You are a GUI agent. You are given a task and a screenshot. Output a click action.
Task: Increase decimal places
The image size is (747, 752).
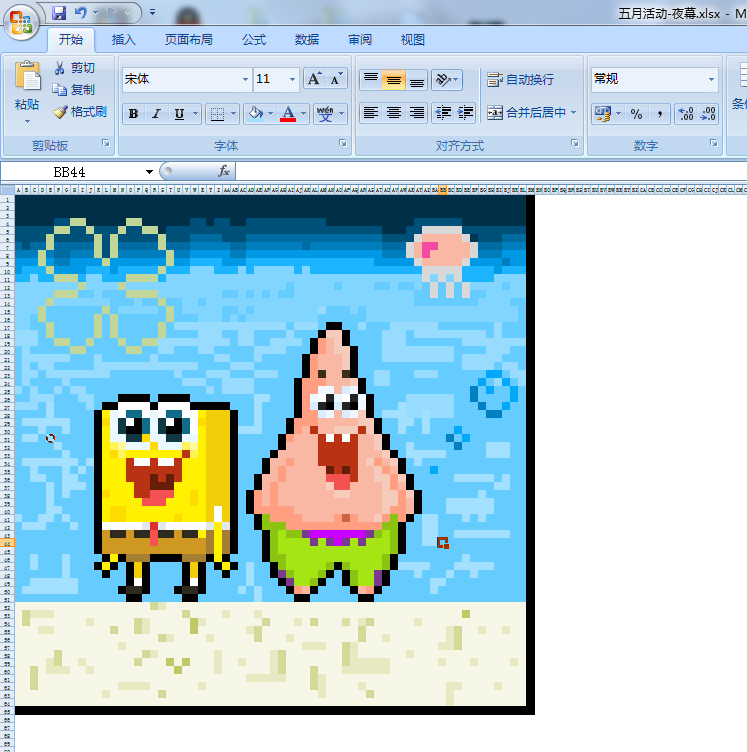tap(686, 114)
